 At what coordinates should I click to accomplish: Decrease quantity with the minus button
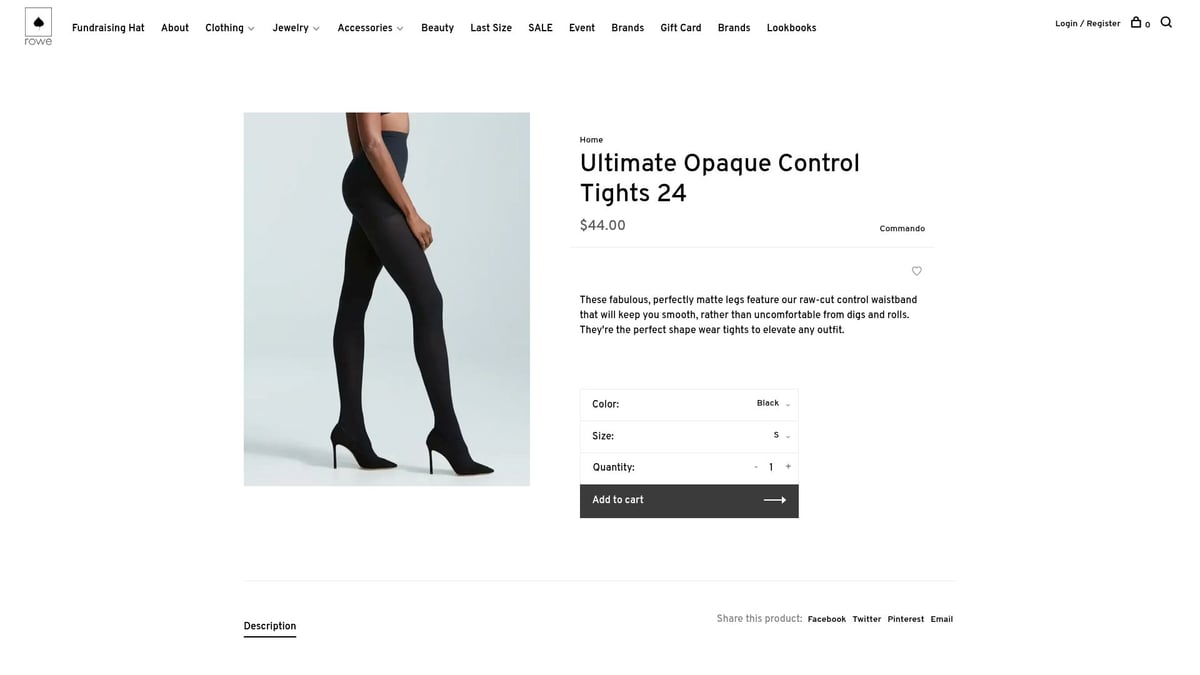(x=756, y=467)
